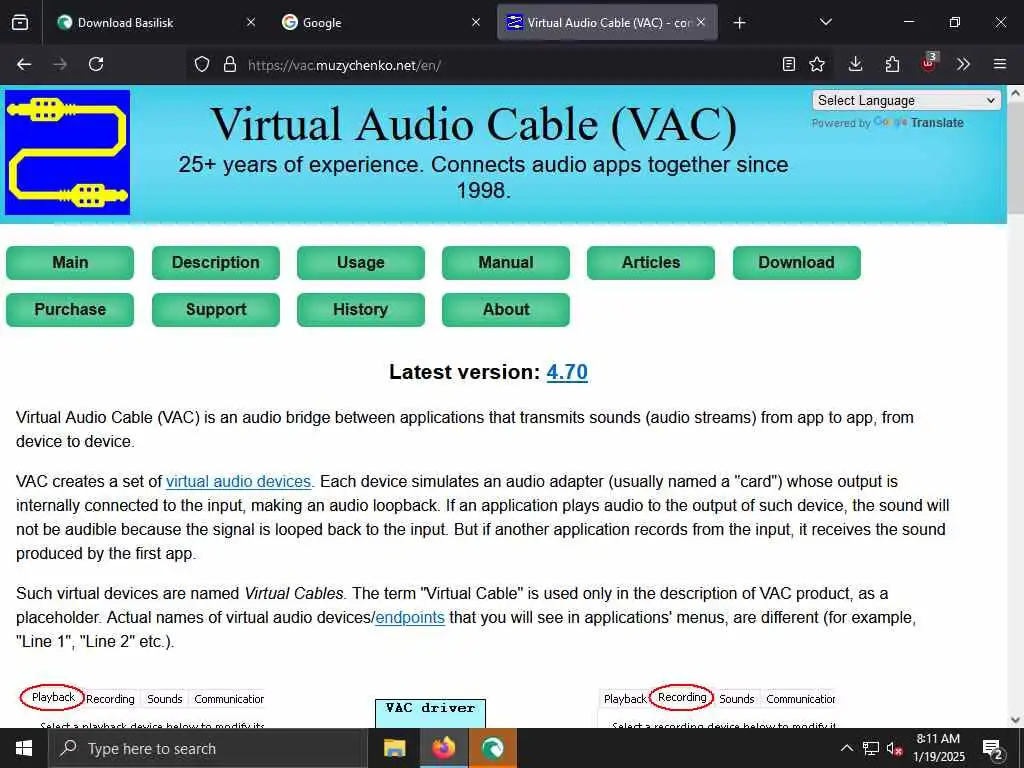The image size is (1024, 768).
Task: List all tabs dropdown arrow
Action: (825, 22)
